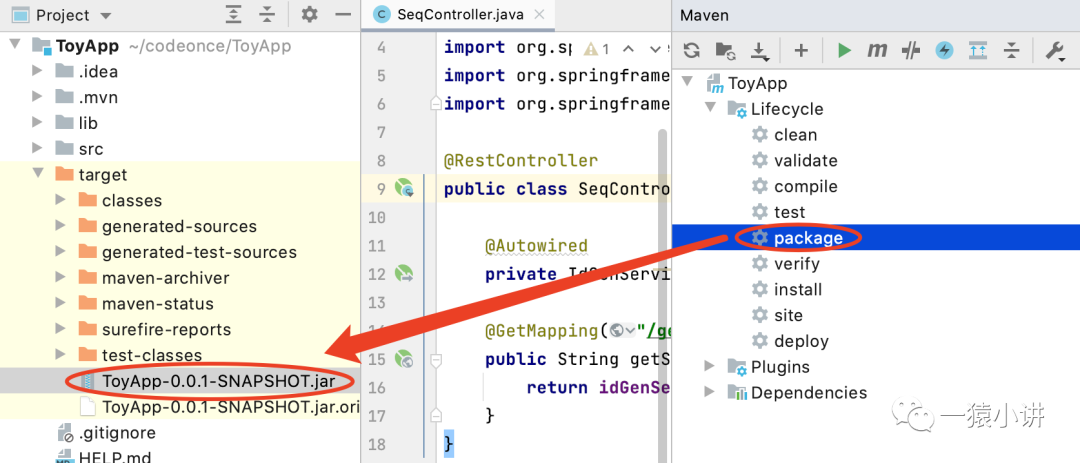Expand the lib folder

pos(38,123)
